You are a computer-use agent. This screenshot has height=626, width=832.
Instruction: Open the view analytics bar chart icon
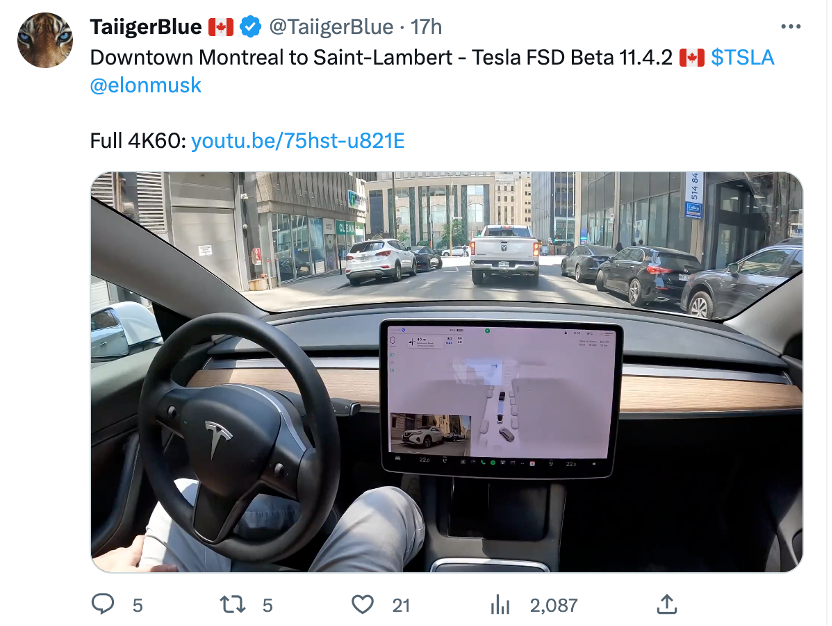(500, 604)
